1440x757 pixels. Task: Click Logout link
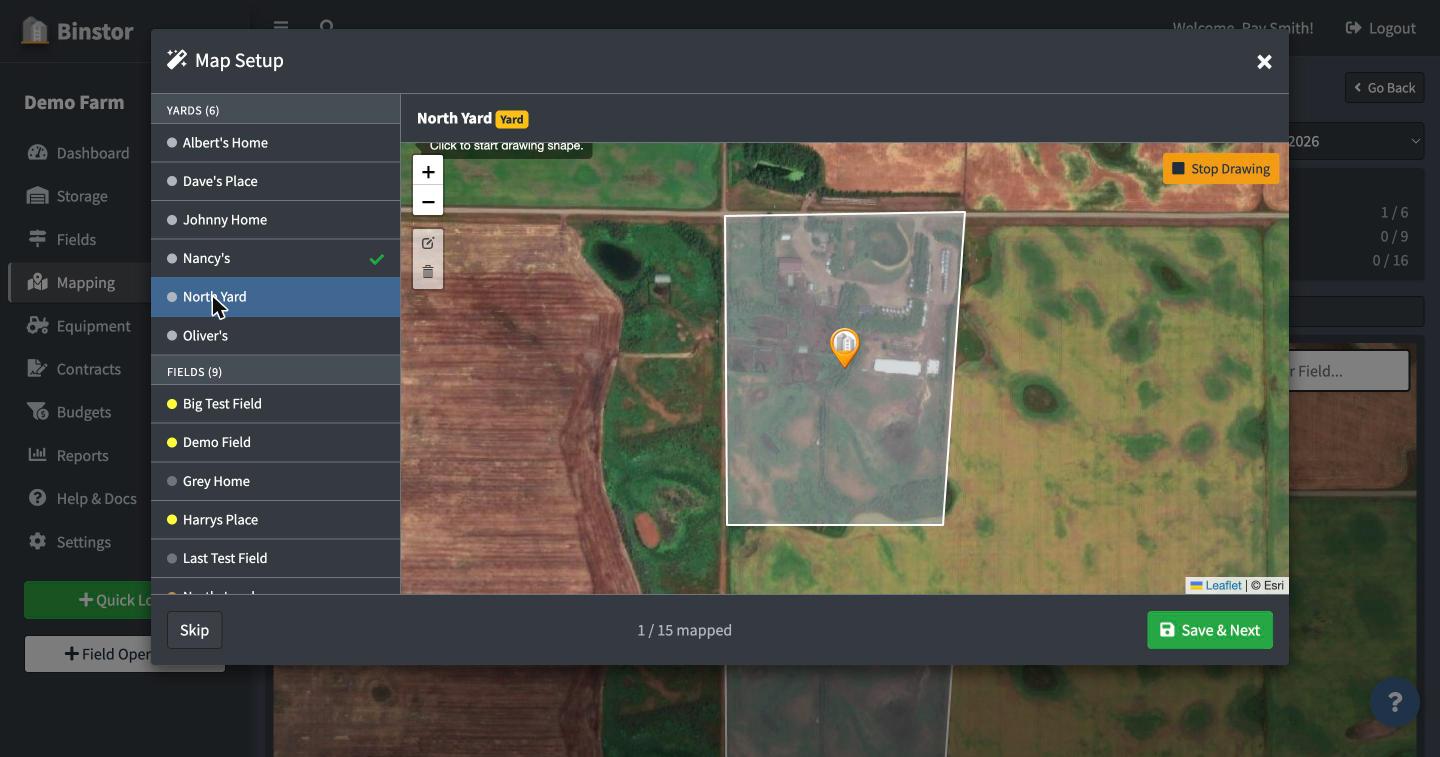[x=1380, y=28]
